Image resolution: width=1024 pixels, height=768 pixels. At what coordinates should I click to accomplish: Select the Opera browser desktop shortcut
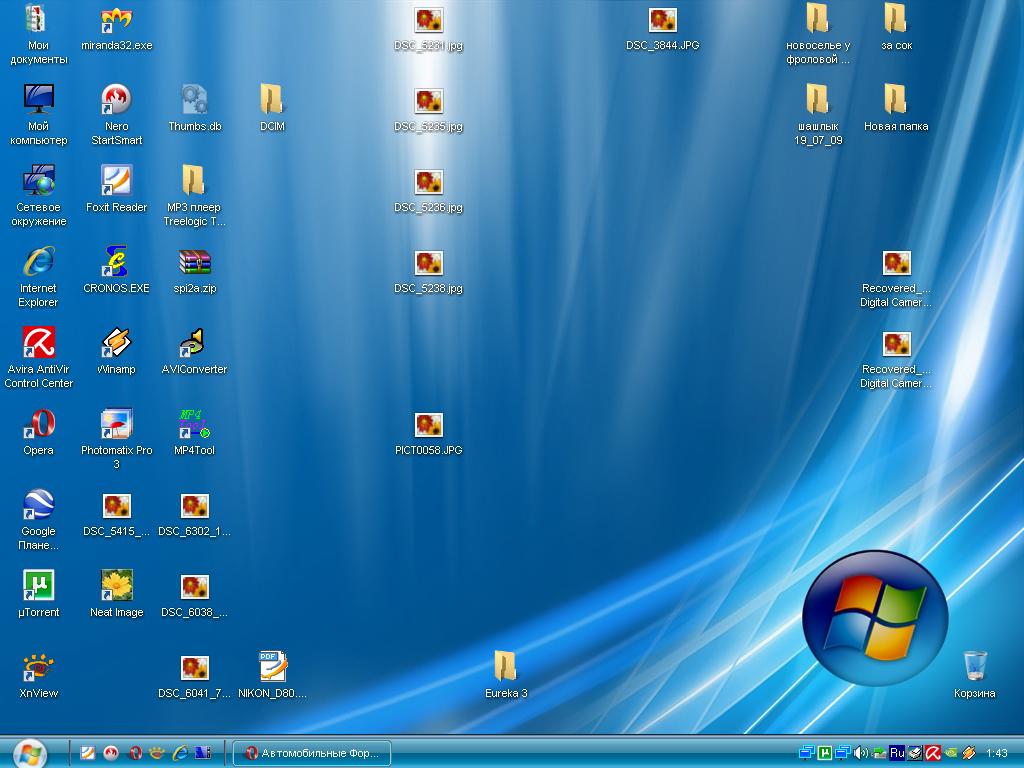[x=38, y=425]
